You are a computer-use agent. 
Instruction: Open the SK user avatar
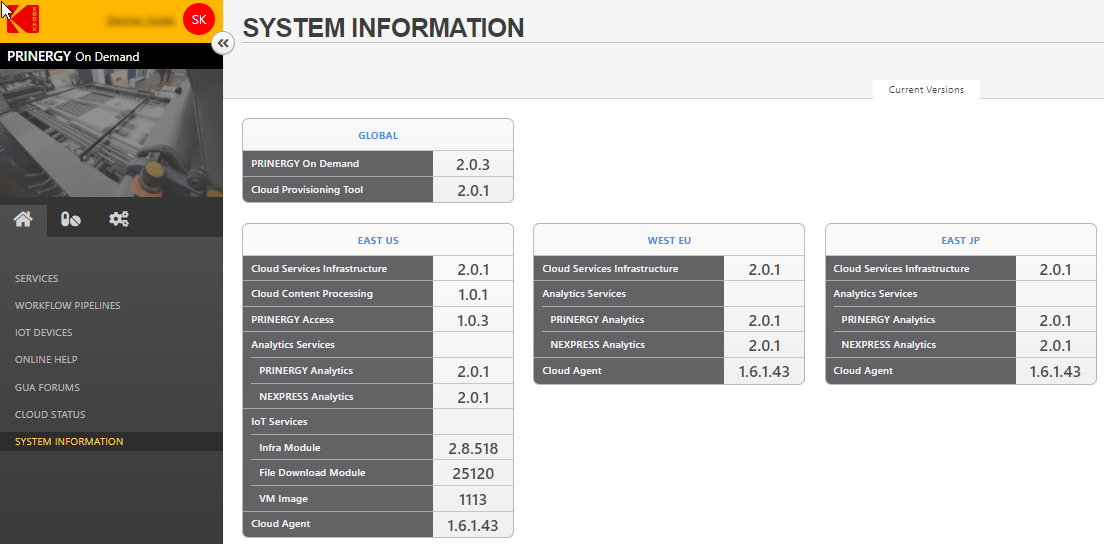pyautogui.click(x=199, y=20)
